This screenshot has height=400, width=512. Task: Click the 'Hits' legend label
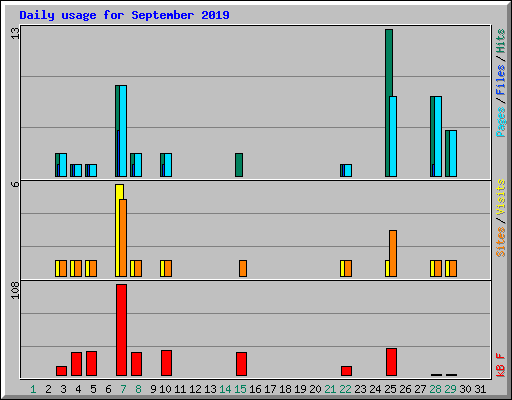(x=500, y=41)
